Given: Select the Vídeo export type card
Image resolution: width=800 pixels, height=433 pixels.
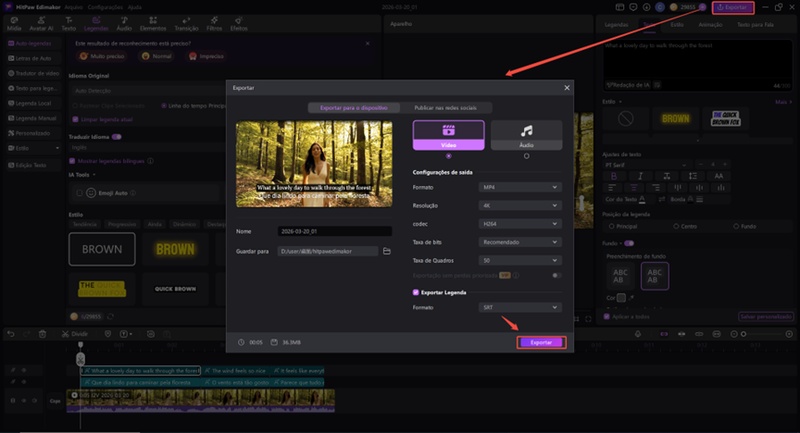Looking at the screenshot, I should coord(448,135).
